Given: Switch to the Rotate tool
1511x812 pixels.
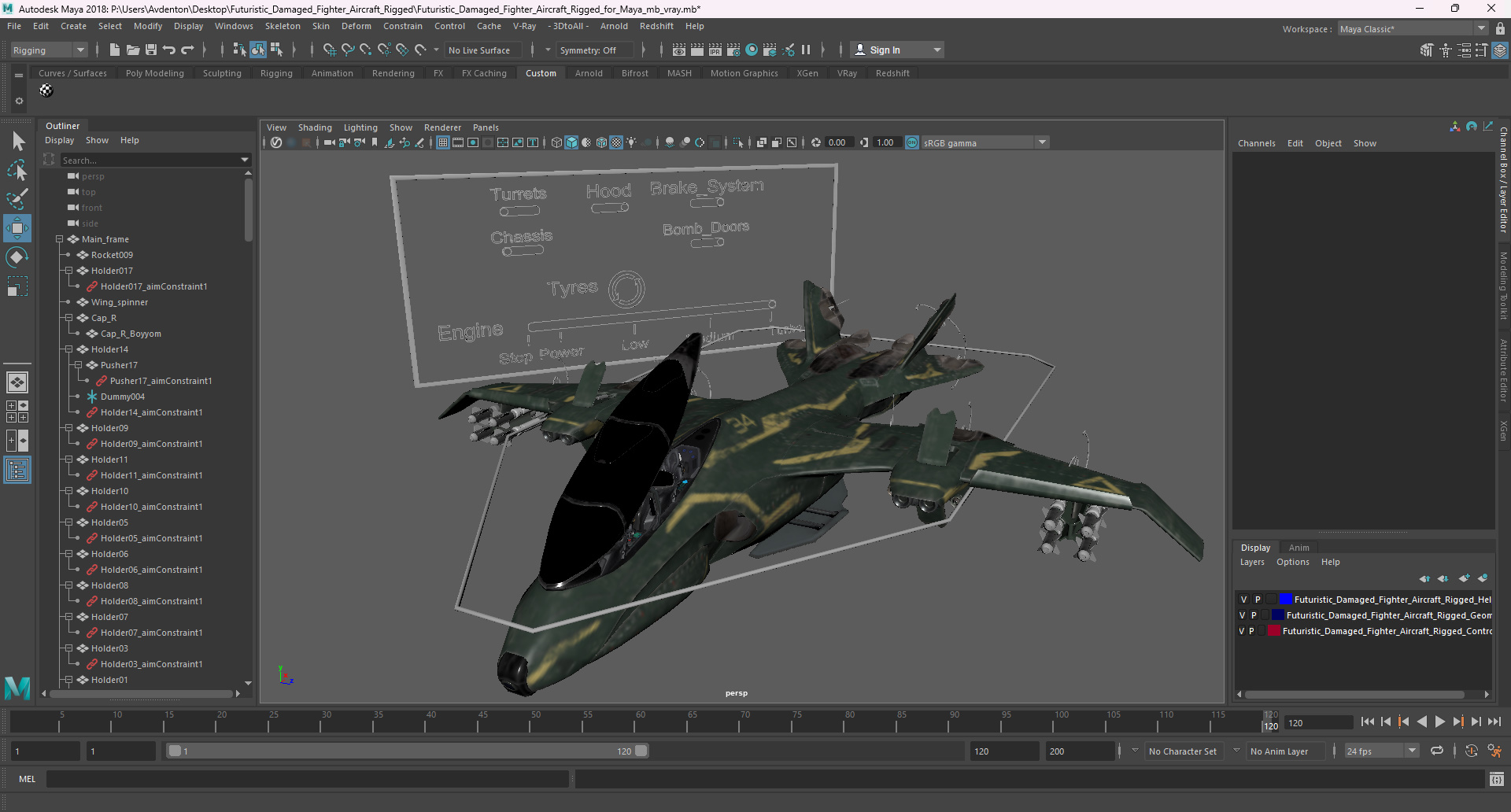Looking at the screenshot, I should coord(17,257).
